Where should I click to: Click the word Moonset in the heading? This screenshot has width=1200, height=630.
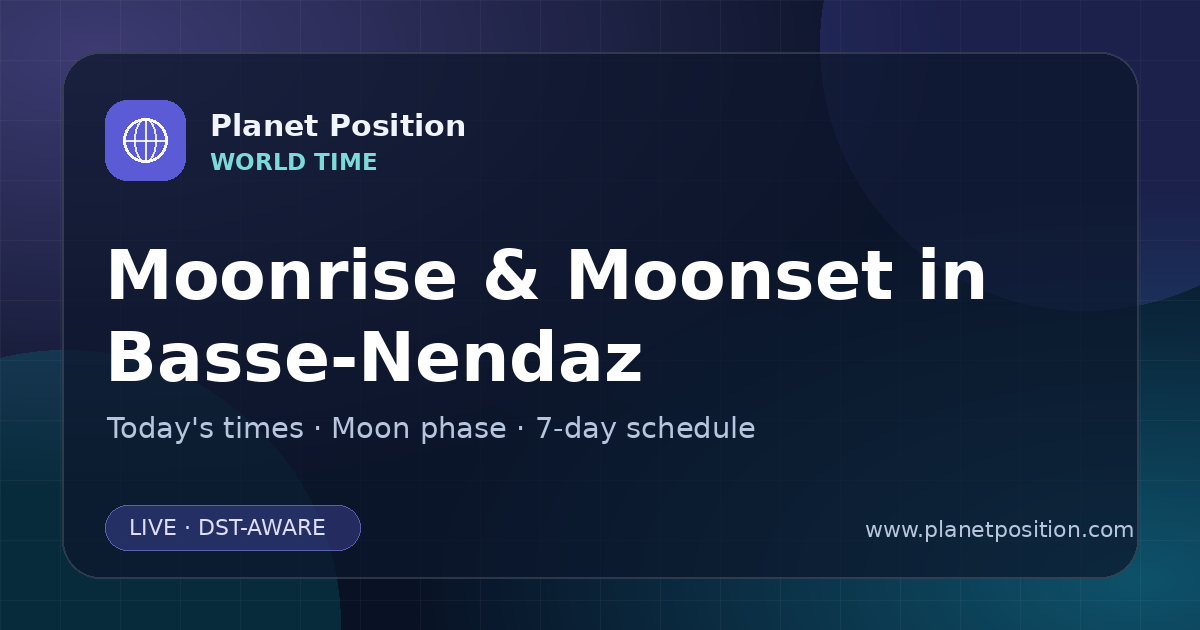click(x=730, y=276)
